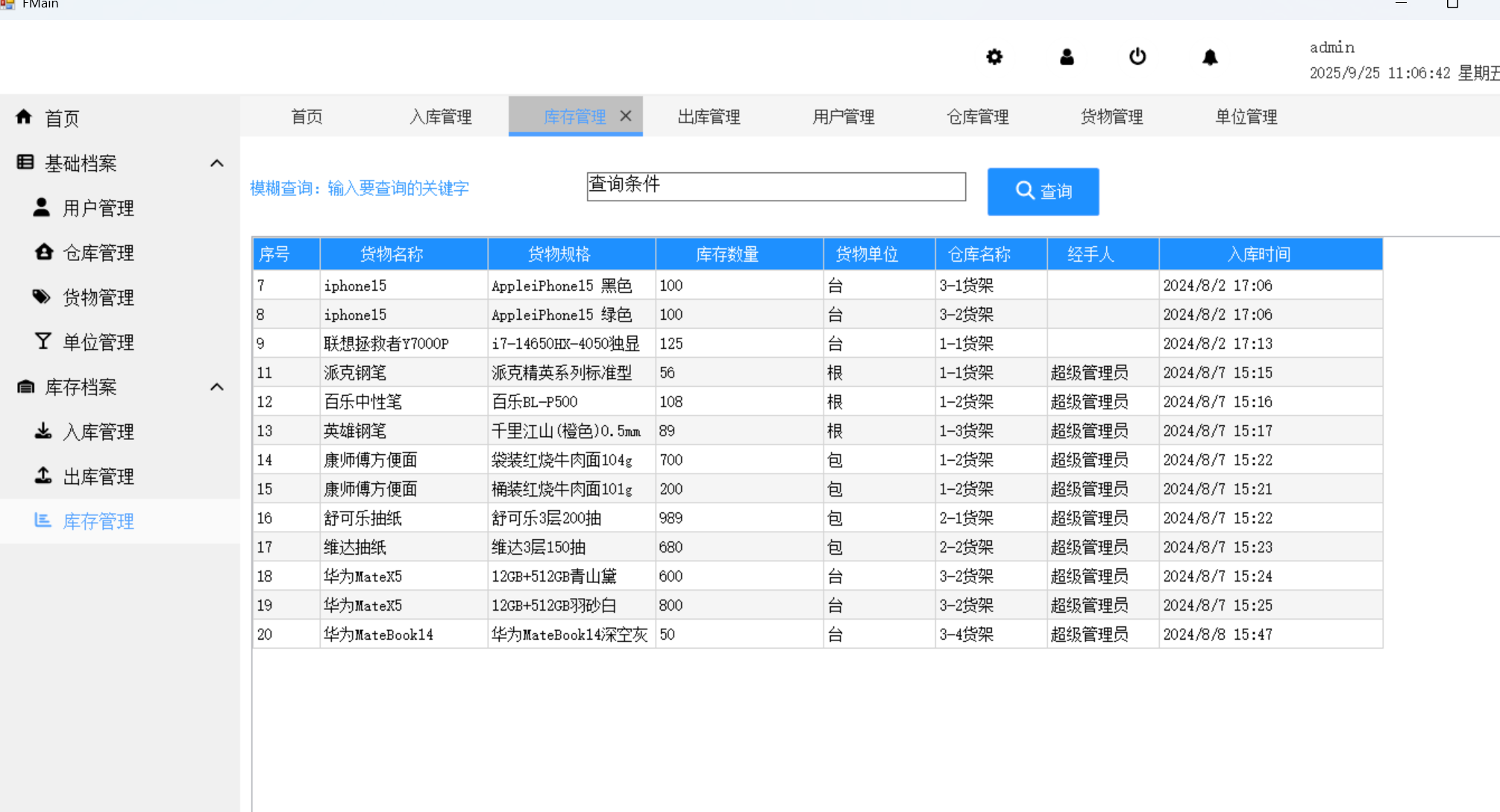Screen dimensions: 1500x812
Task: Collapse the 基础档案 sidebar section
Action: tap(217, 163)
